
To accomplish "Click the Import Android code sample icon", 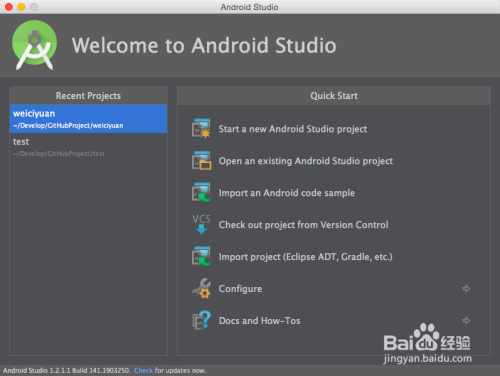I will coord(201,192).
